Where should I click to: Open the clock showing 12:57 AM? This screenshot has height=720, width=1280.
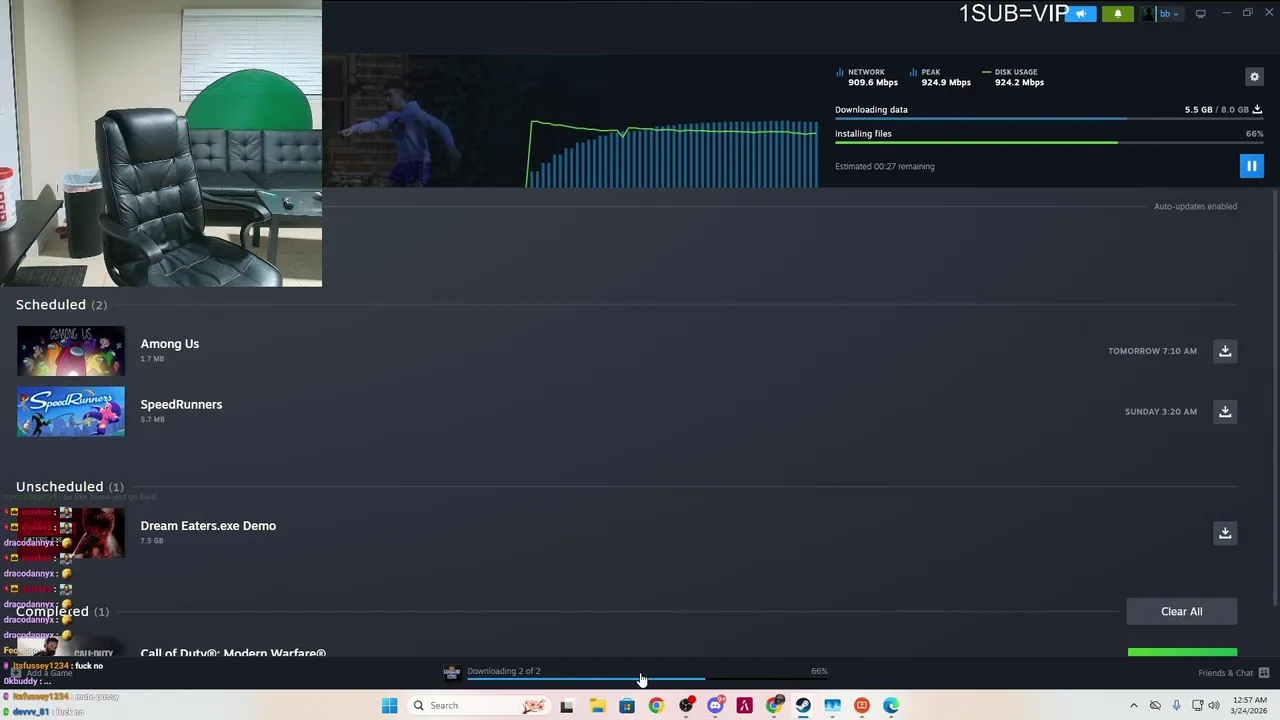(1250, 706)
